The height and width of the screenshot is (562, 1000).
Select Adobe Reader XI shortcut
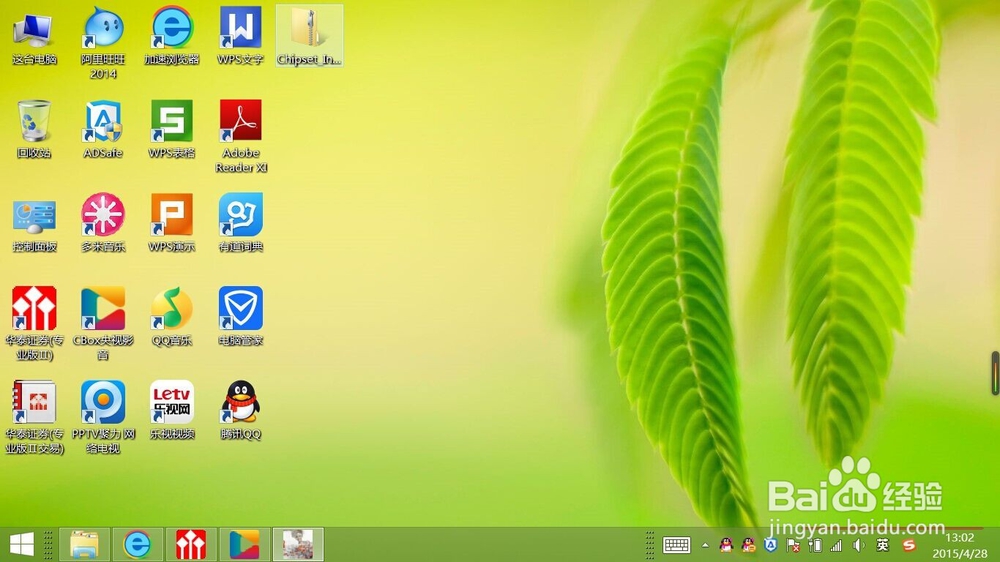pyautogui.click(x=240, y=137)
